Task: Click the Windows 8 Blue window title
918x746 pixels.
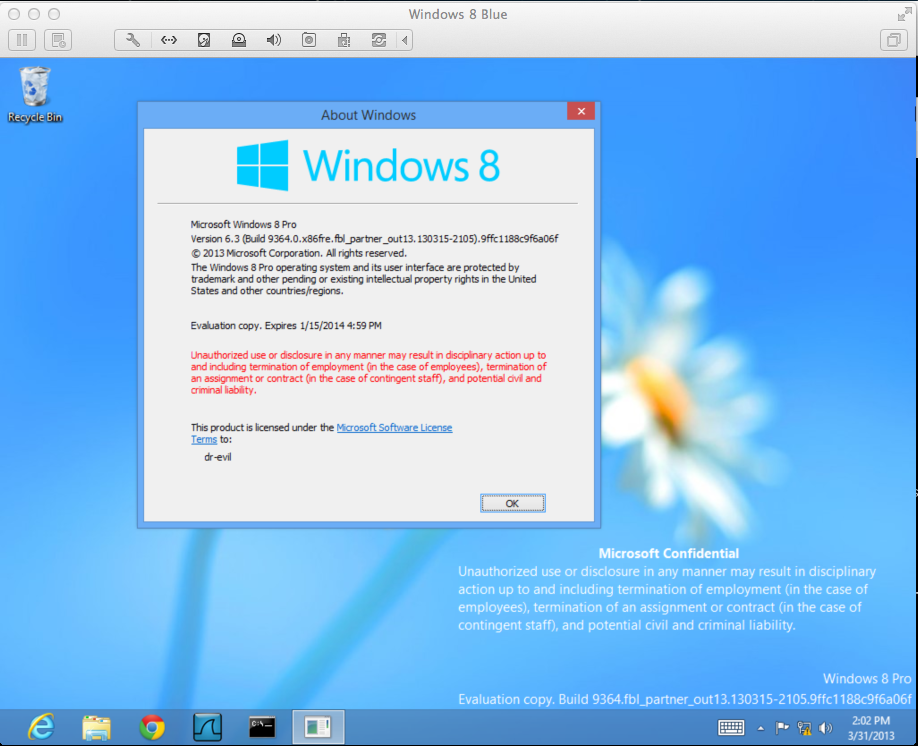Action: point(458,14)
